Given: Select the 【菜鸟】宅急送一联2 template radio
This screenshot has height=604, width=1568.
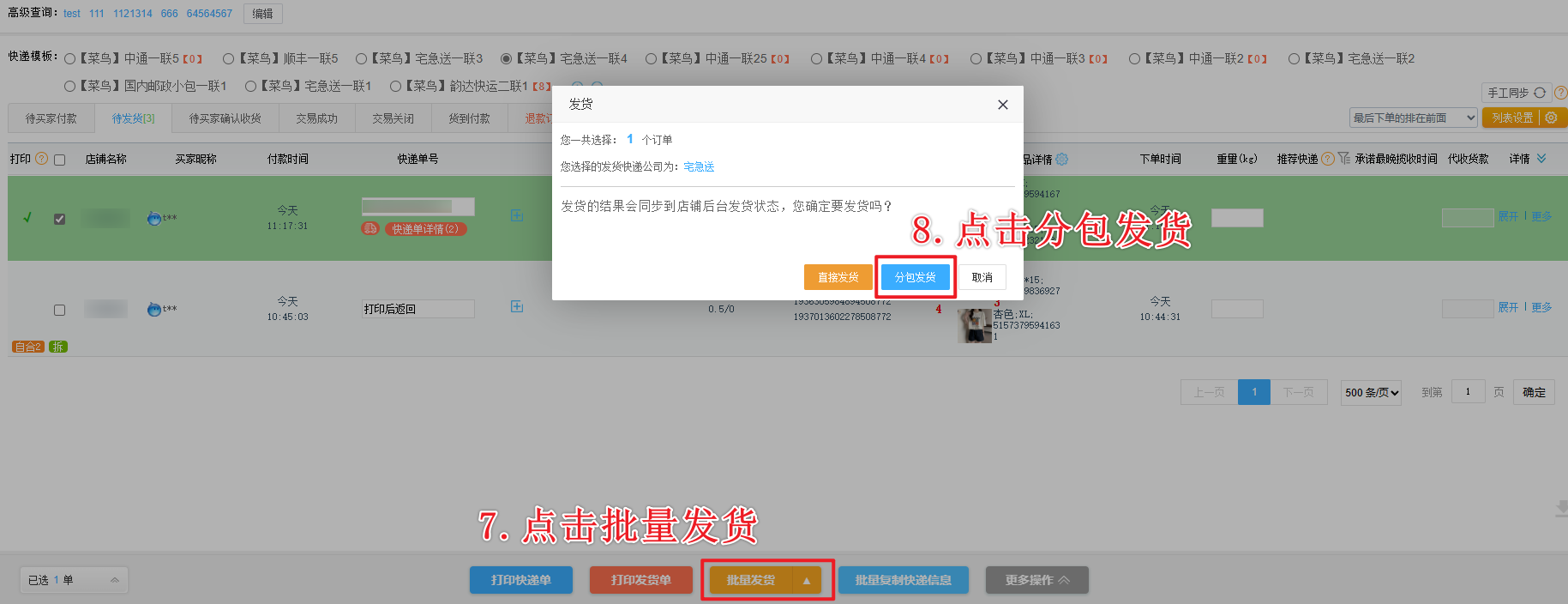Looking at the screenshot, I should coord(1294,59).
